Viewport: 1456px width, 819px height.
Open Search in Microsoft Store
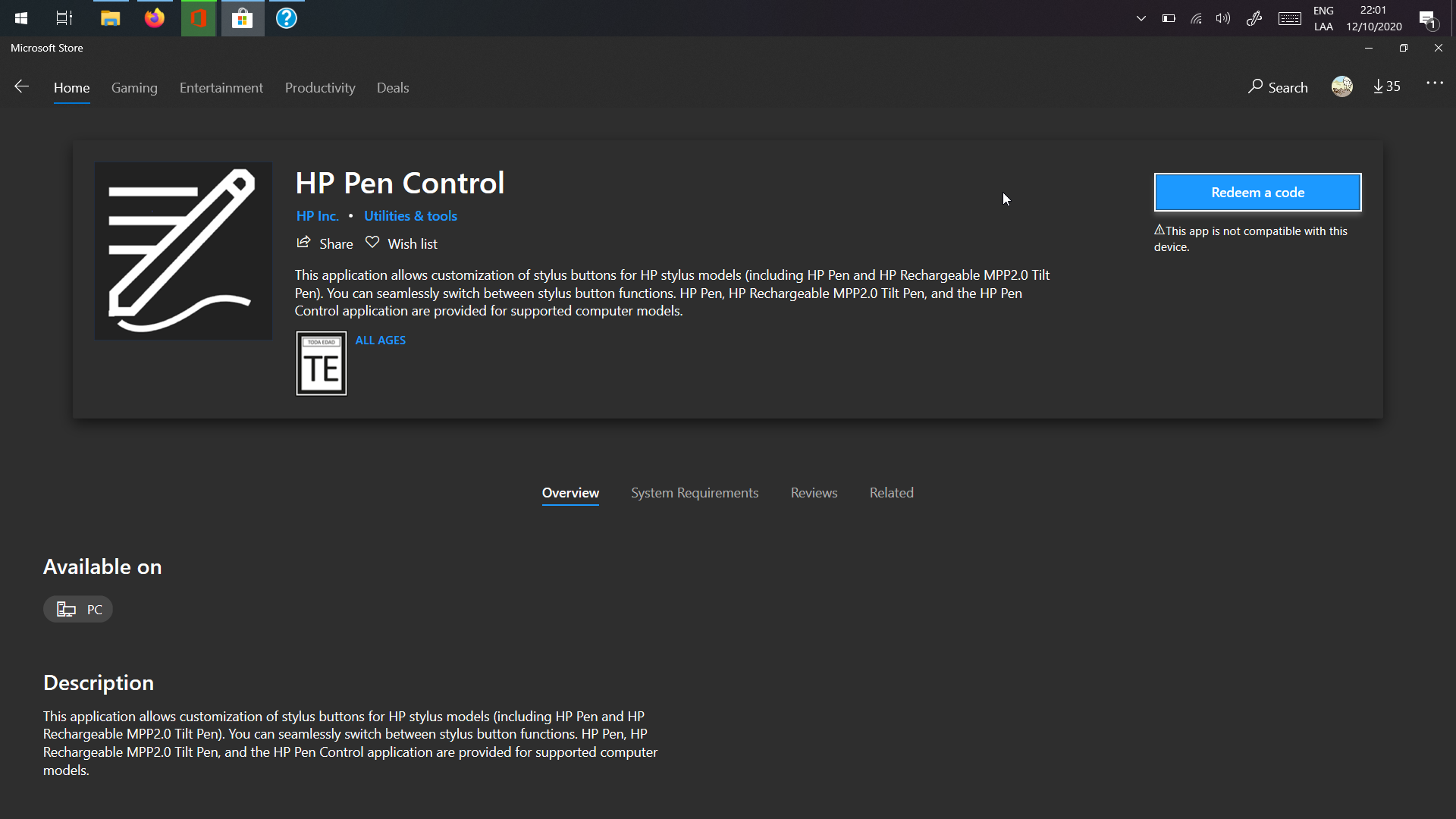pyautogui.click(x=1277, y=87)
